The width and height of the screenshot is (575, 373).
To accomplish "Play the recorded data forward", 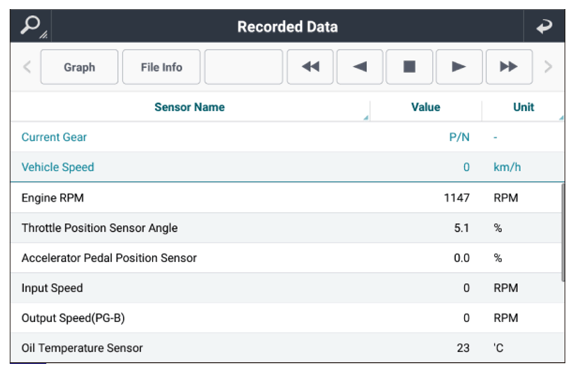I will [x=459, y=67].
